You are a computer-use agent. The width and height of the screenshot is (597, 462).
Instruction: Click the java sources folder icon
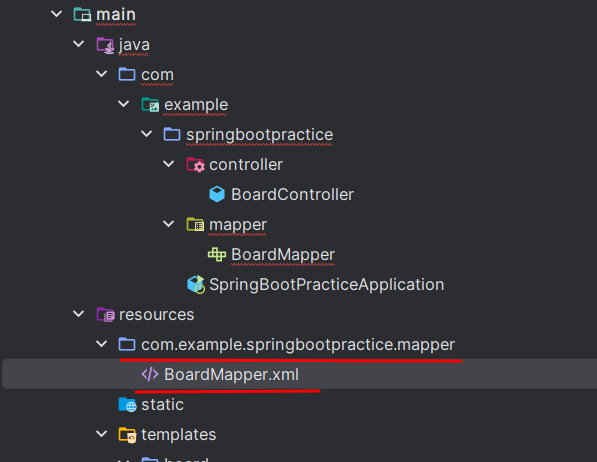pos(105,45)
